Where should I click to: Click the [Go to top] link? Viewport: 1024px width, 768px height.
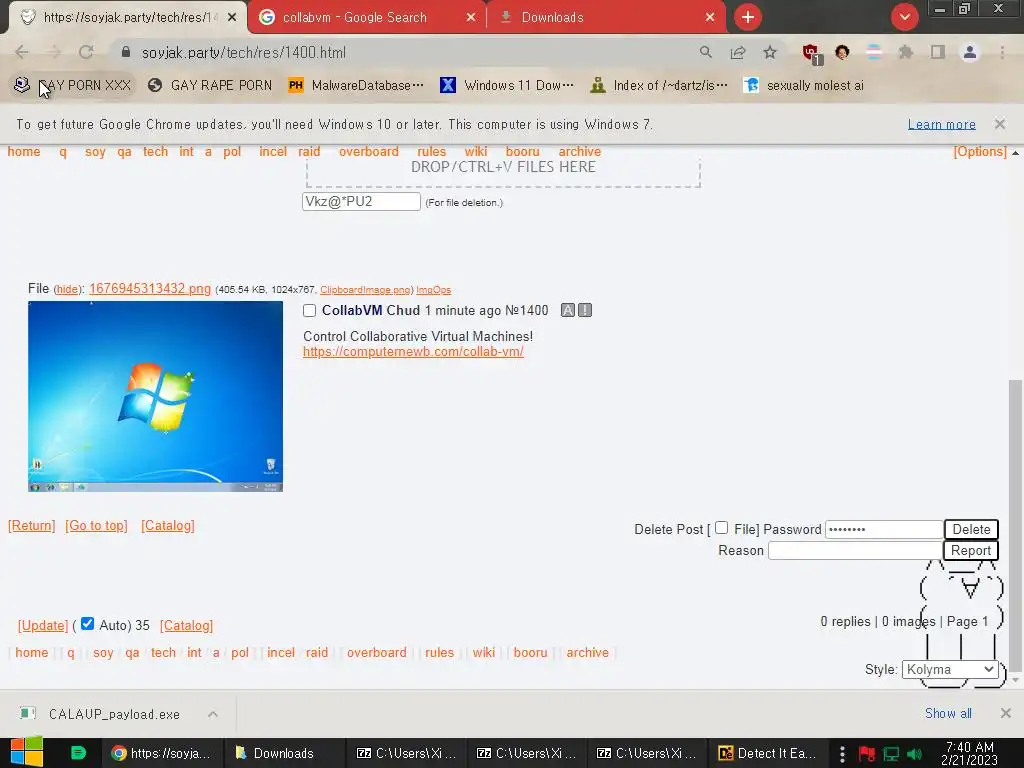(96, 526)
